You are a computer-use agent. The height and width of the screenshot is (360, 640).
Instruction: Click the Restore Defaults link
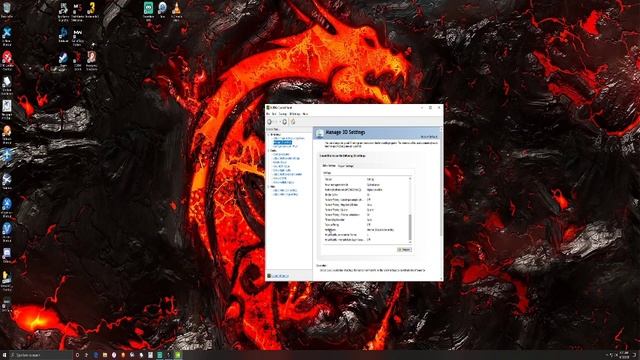tap(429, 137)
